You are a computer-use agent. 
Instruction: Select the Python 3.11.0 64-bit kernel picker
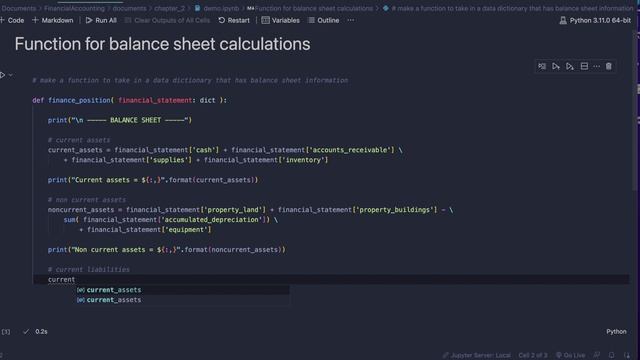point(595,20)
